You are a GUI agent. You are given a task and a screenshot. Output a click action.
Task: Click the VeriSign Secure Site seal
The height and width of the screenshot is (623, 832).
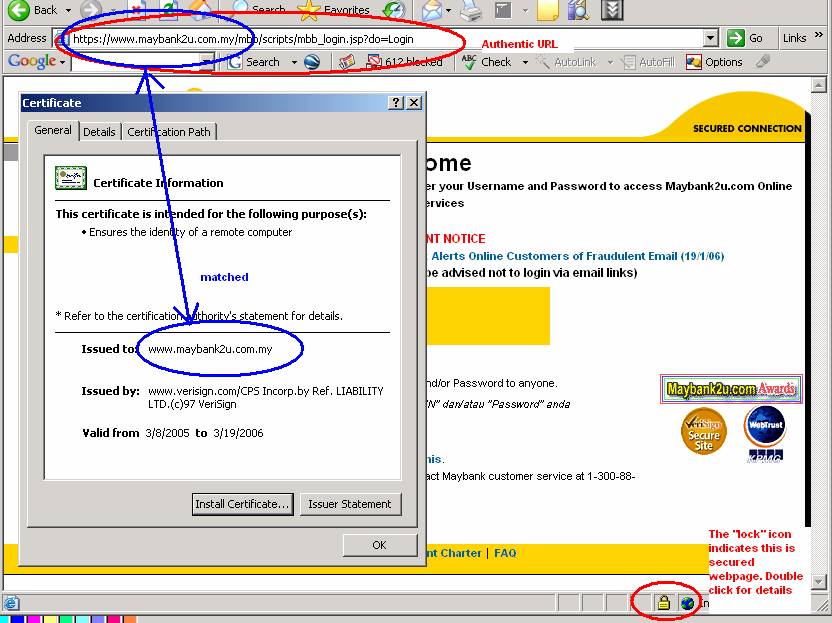pos(704,431)
